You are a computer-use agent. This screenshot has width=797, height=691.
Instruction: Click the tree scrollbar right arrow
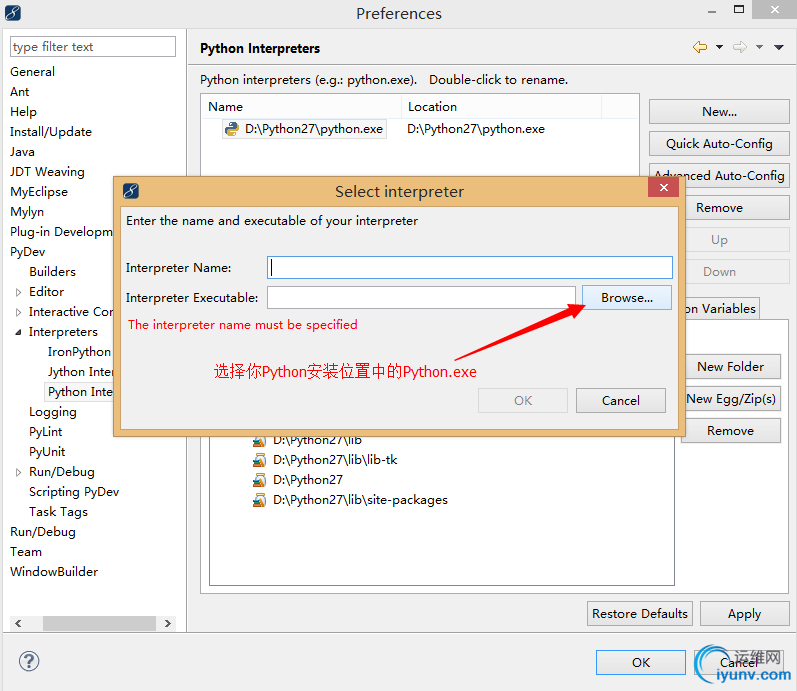pos(168,623)
